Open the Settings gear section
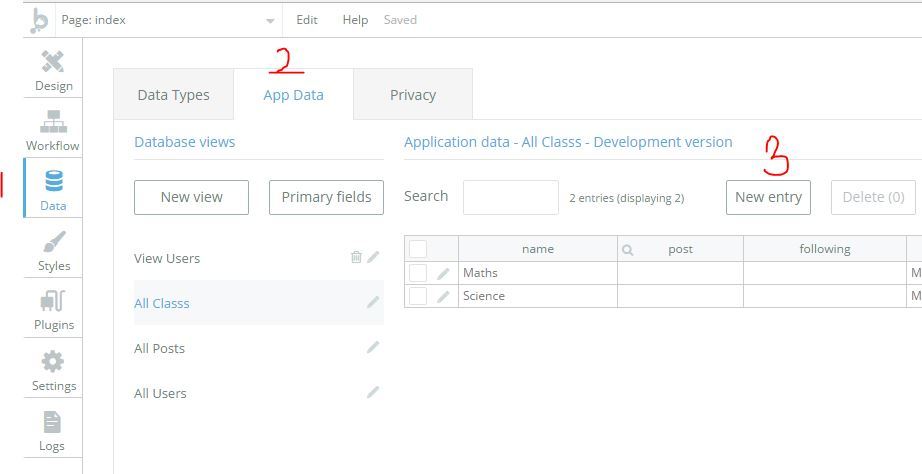 click(53, 370)
